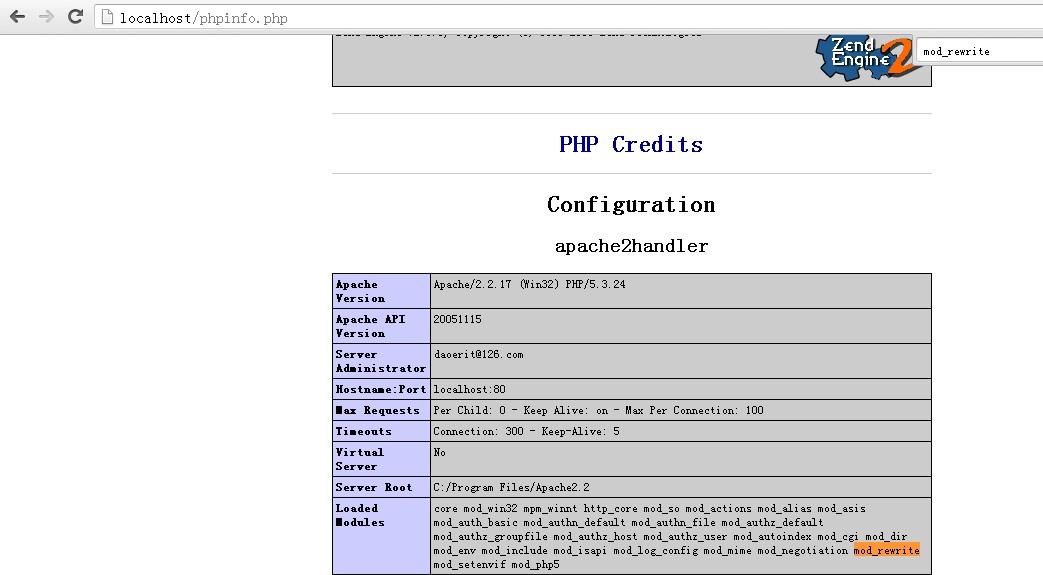Click the Configuration heading
The width and height of the screenshot is (1043, 575).
pyautogui.click(x=631, y=204)
